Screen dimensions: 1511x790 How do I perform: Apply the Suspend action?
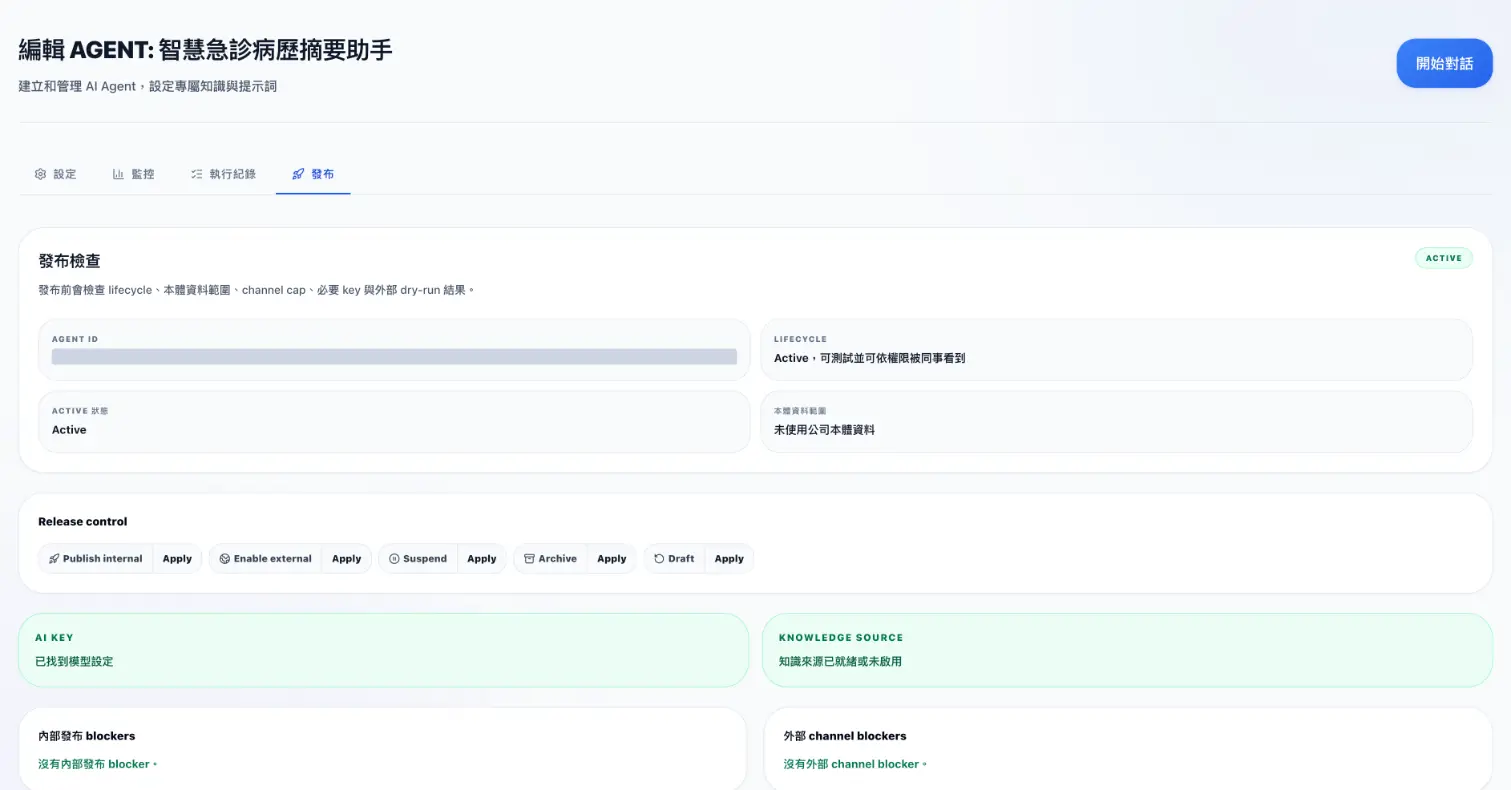[482, 559]
